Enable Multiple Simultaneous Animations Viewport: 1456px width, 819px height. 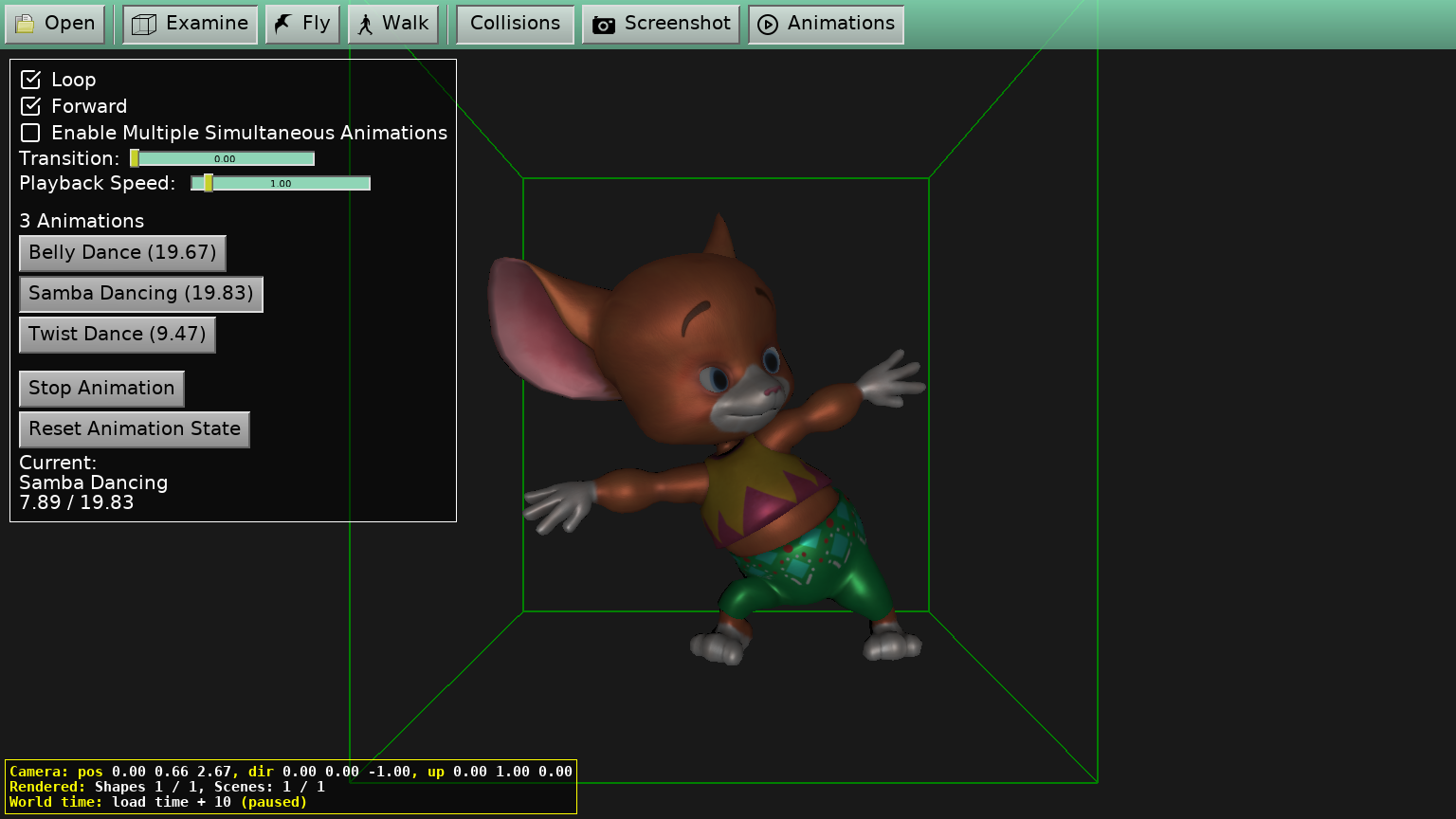point(30,133)
